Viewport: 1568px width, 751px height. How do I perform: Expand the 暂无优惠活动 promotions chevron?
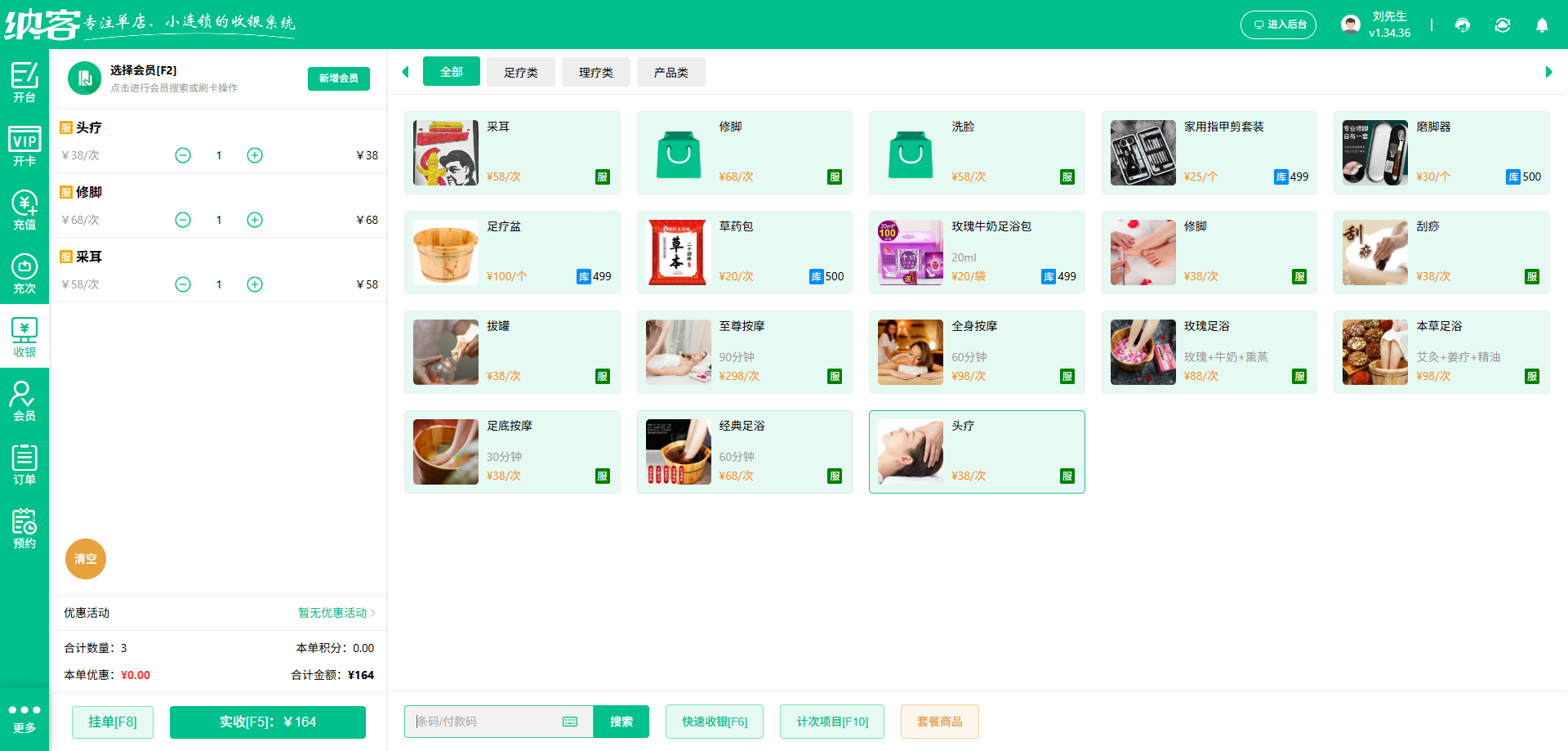[x=372, y=613]
